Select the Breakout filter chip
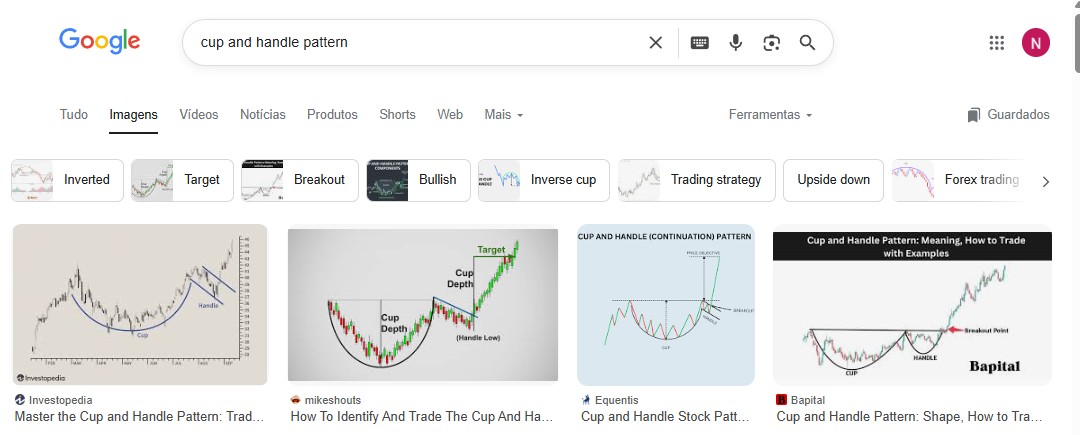The image size is (1080, 435). 300,180
